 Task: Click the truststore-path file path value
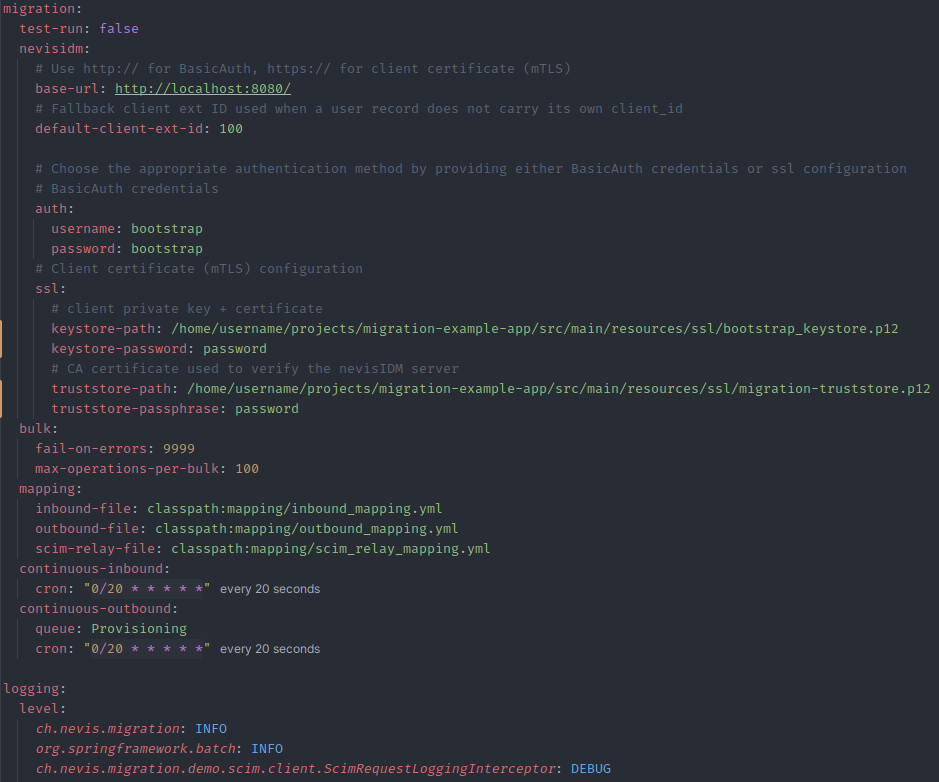click(558, 389)
